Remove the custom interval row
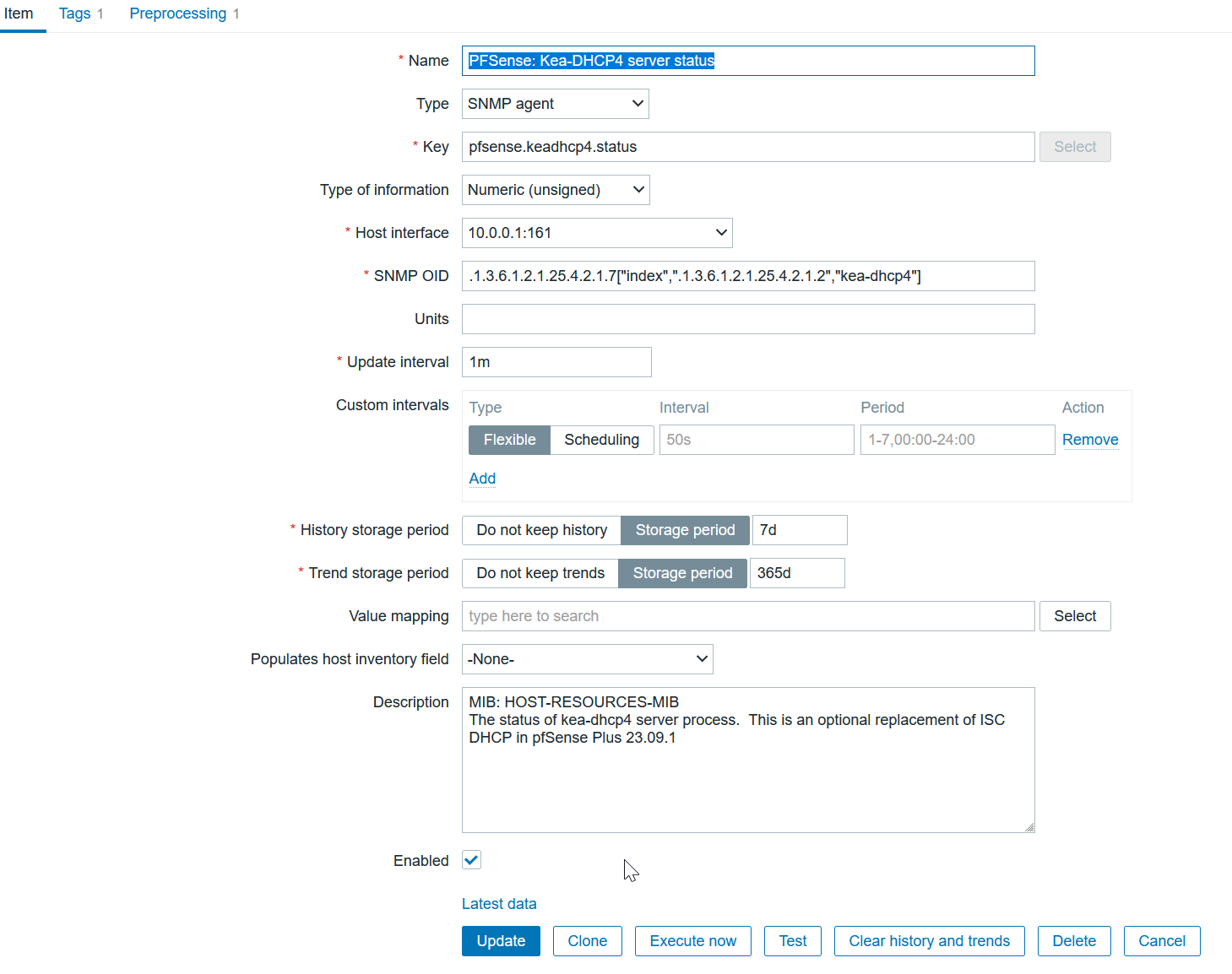This screenshot has height=974, width=1232. 1089,440
